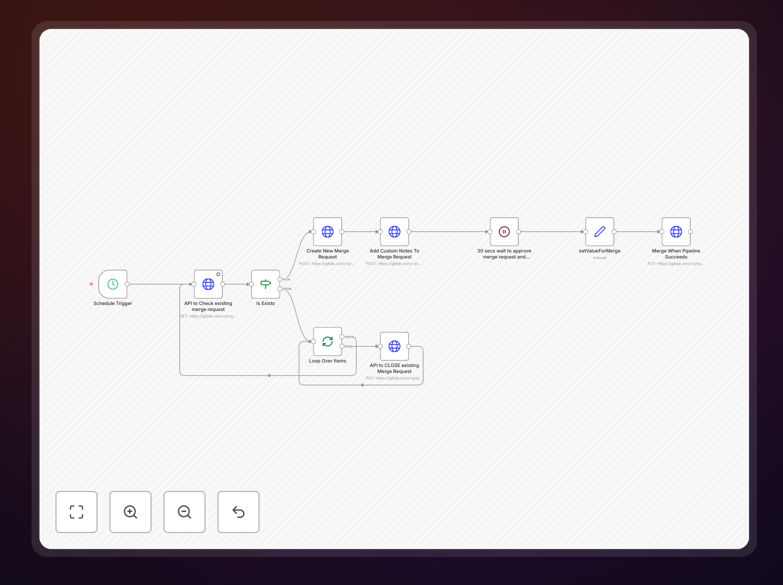Select the Loop Over Items node
This screenshot has height=585, width=783.
[x=328, y=342]
